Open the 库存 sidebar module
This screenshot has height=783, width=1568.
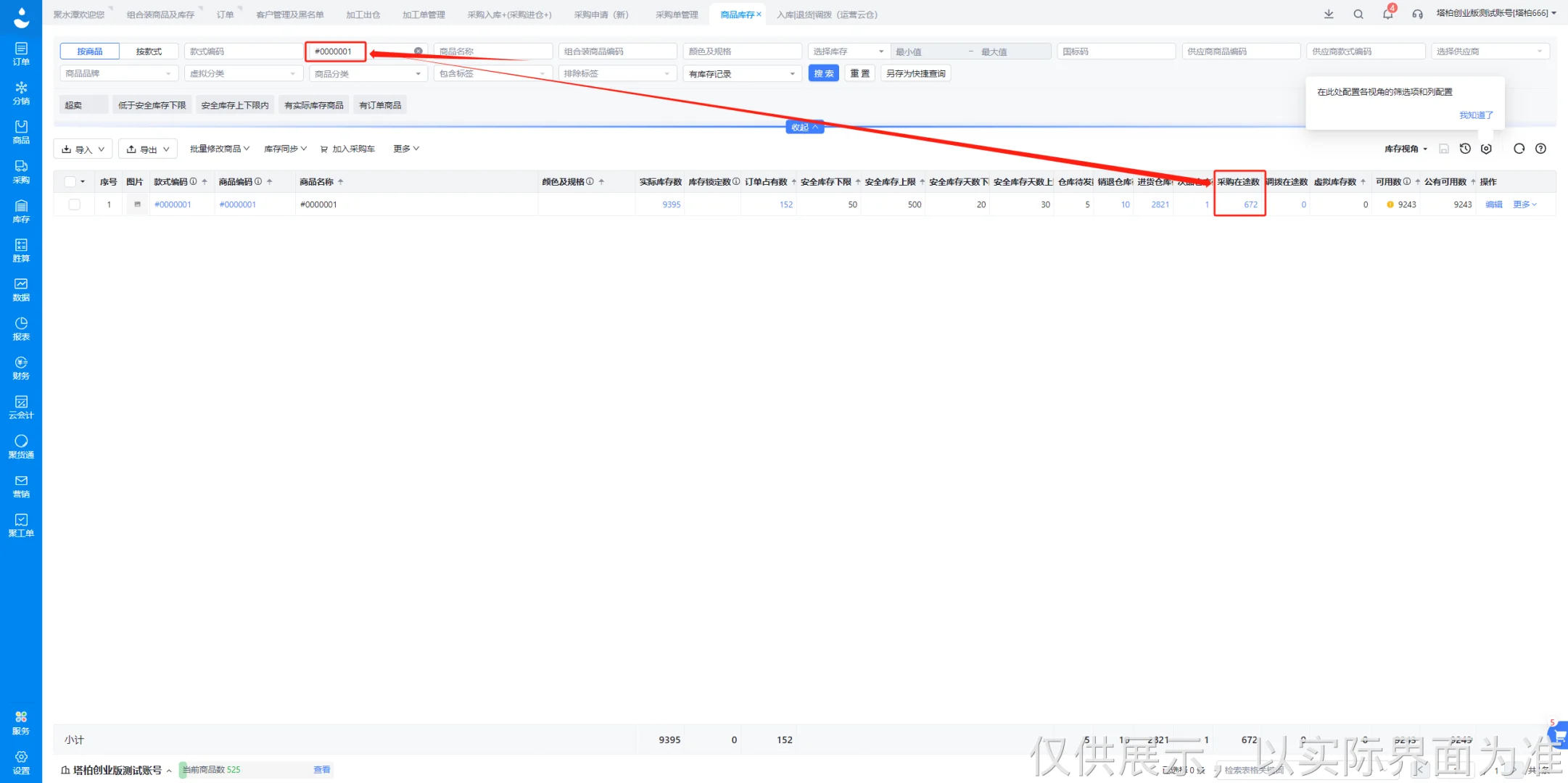pos(21,211)
